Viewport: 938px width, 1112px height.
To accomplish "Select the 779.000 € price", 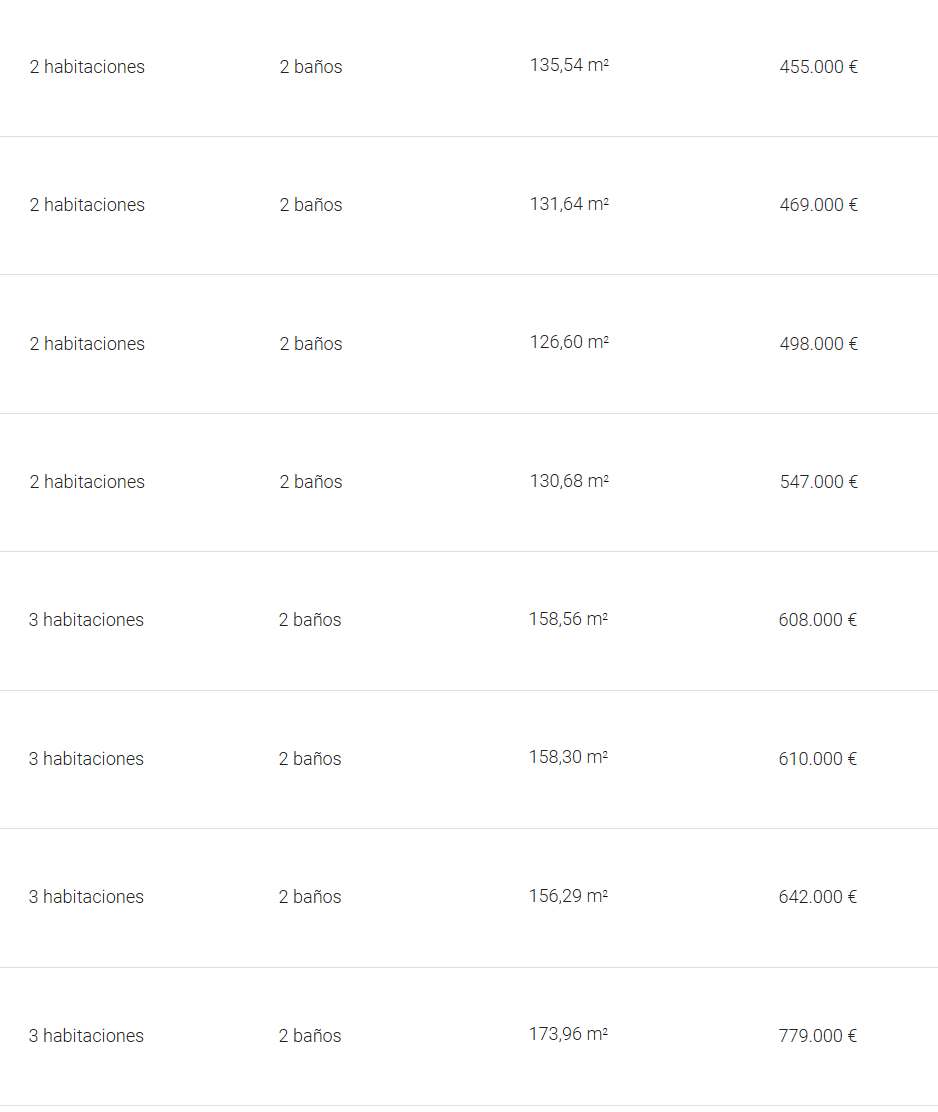I will pyautogui.click(x=817, y=1036).
